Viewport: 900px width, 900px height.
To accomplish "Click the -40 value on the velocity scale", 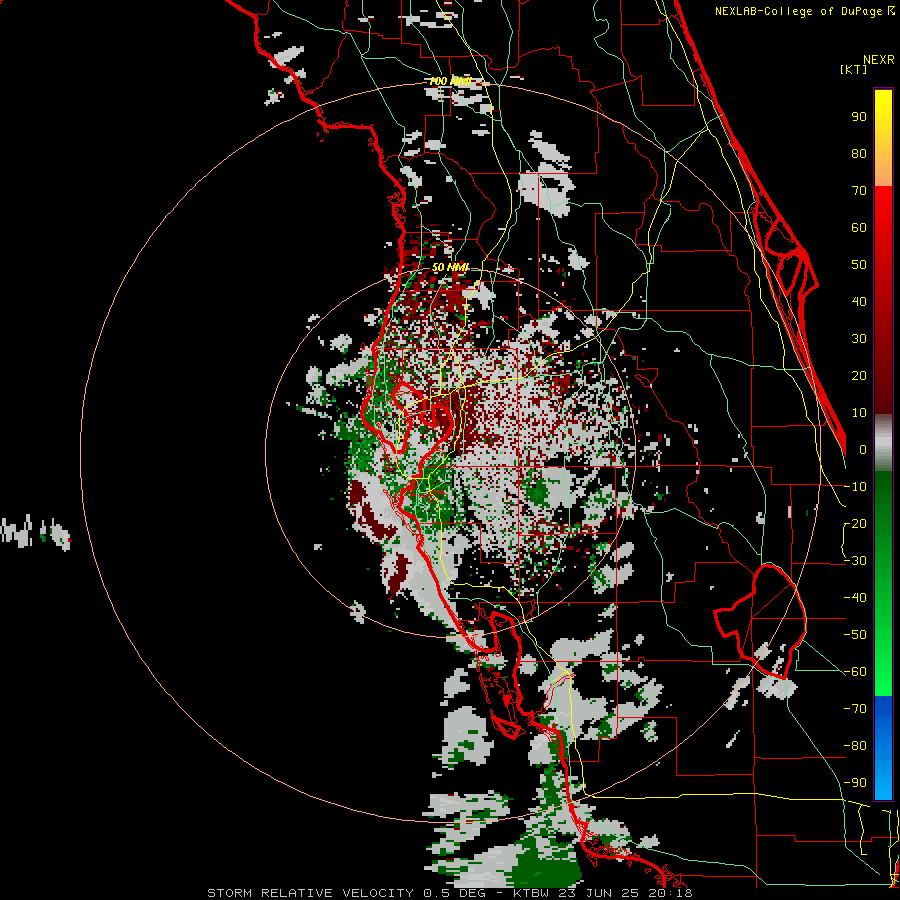I will (x=855, y=598).
